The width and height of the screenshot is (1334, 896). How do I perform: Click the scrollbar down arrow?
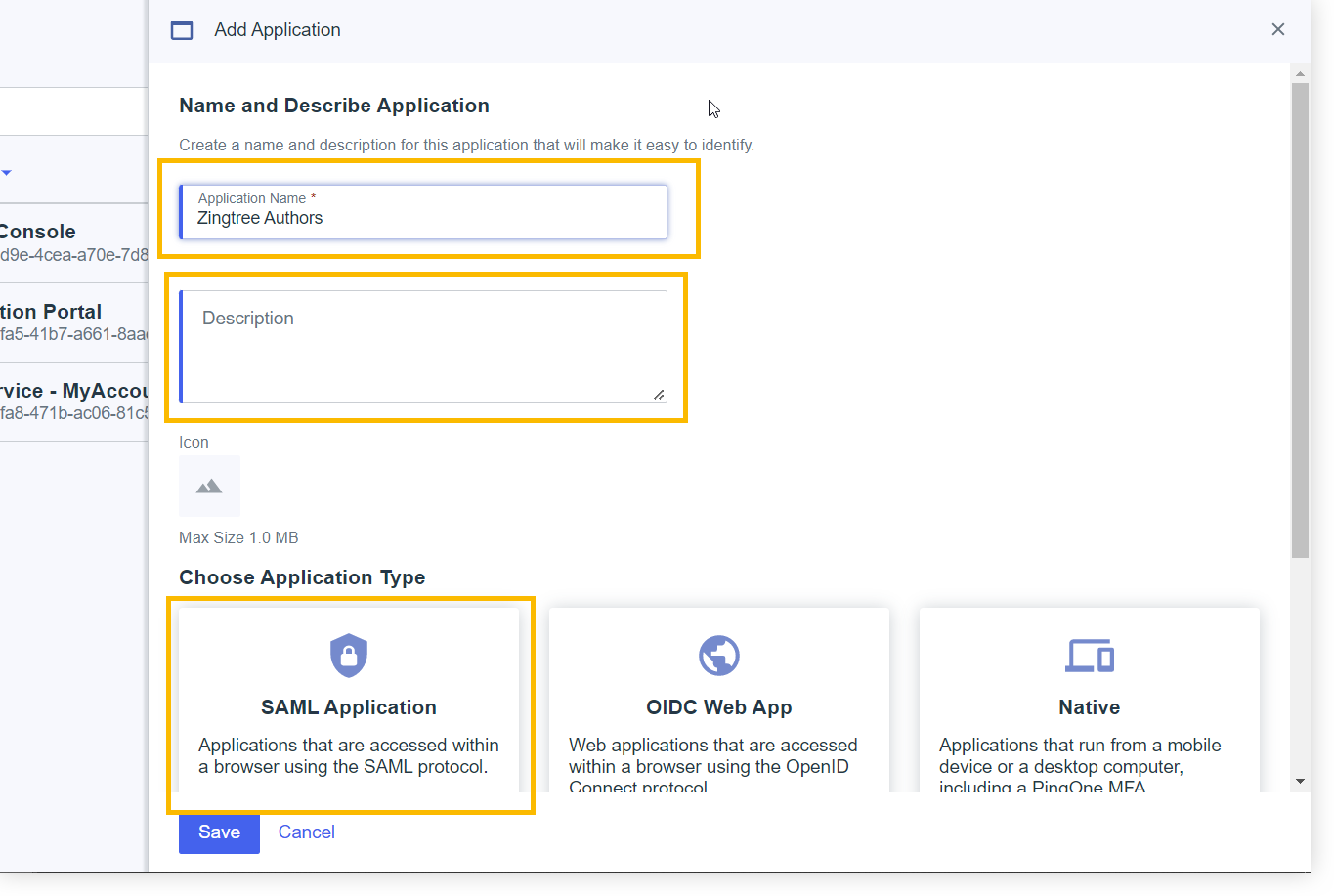click(x=1300, y=781)
